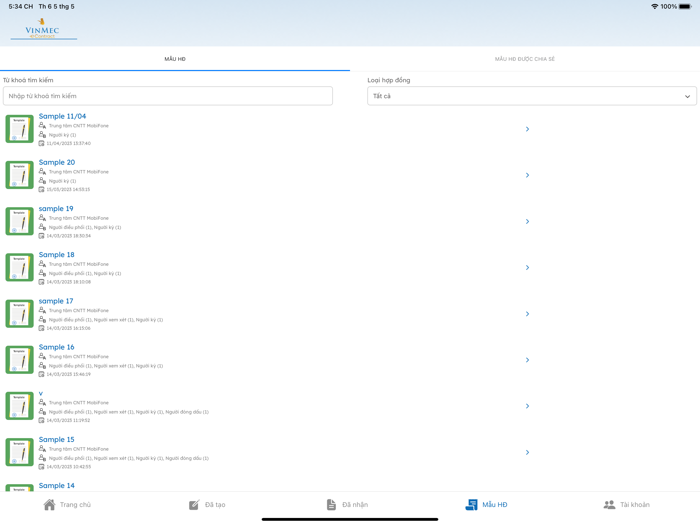
Task: Select the Mẫu HĐ bottom tab
Action: coord(486,504)
